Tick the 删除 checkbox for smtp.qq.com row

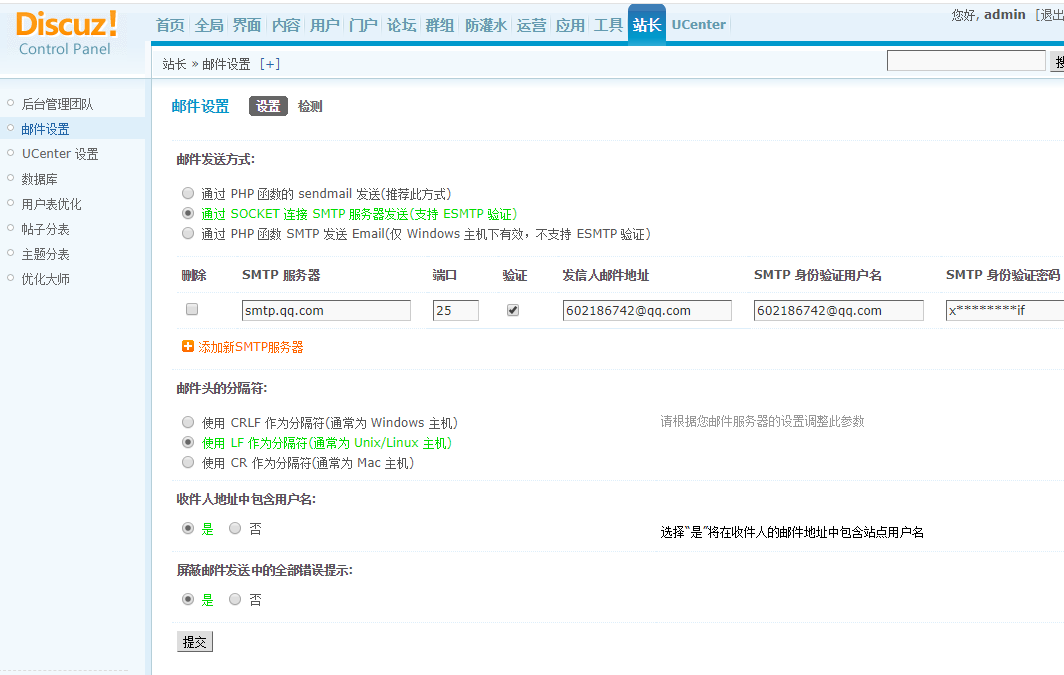pos(192,310)
